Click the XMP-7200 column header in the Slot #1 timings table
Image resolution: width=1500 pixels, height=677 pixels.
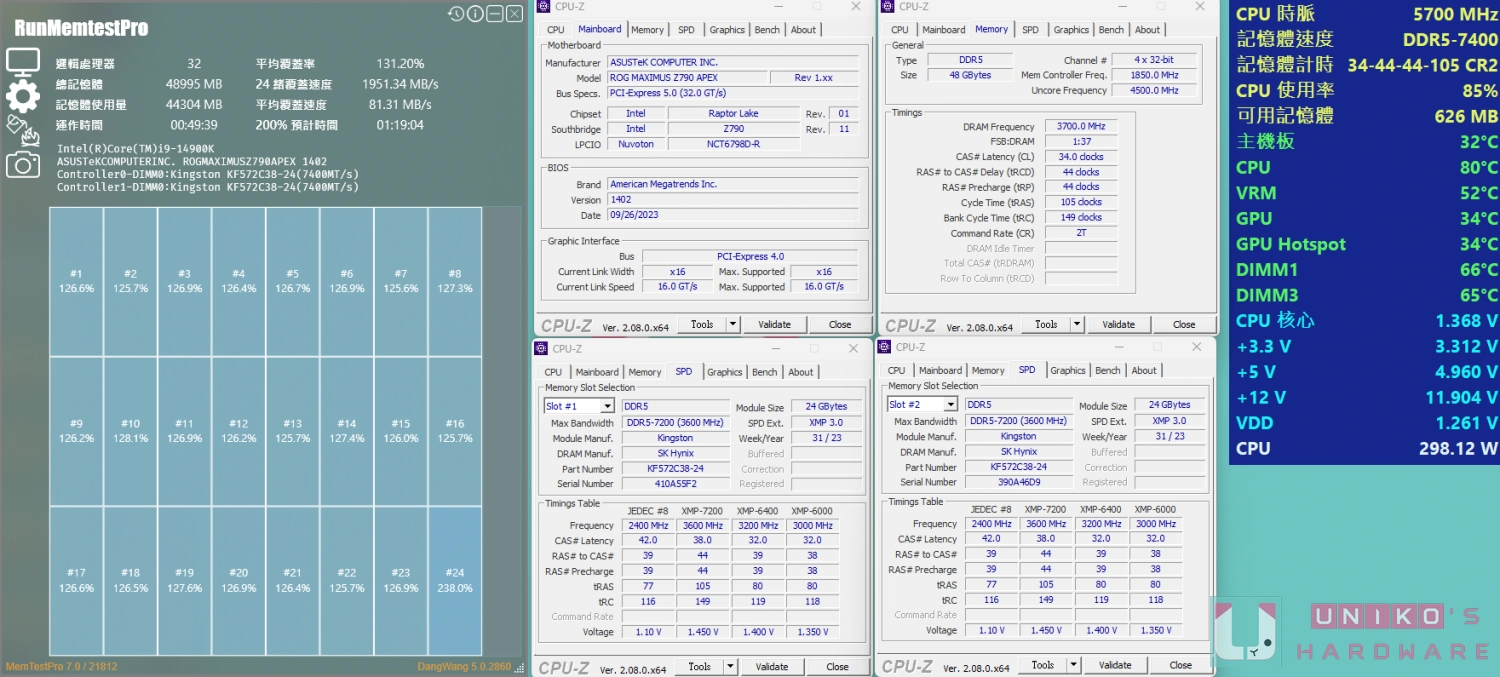[x=703, y=510]
